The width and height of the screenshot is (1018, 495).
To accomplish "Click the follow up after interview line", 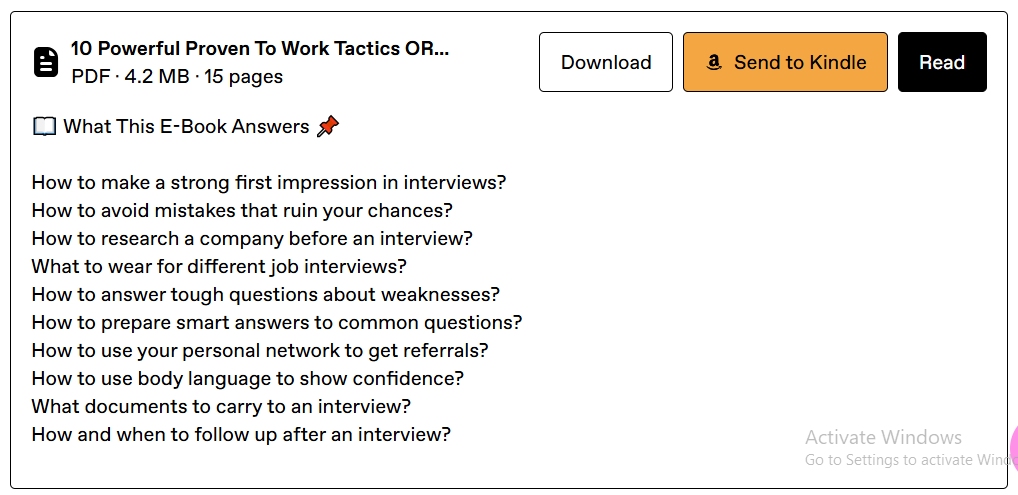I will 241,434.
